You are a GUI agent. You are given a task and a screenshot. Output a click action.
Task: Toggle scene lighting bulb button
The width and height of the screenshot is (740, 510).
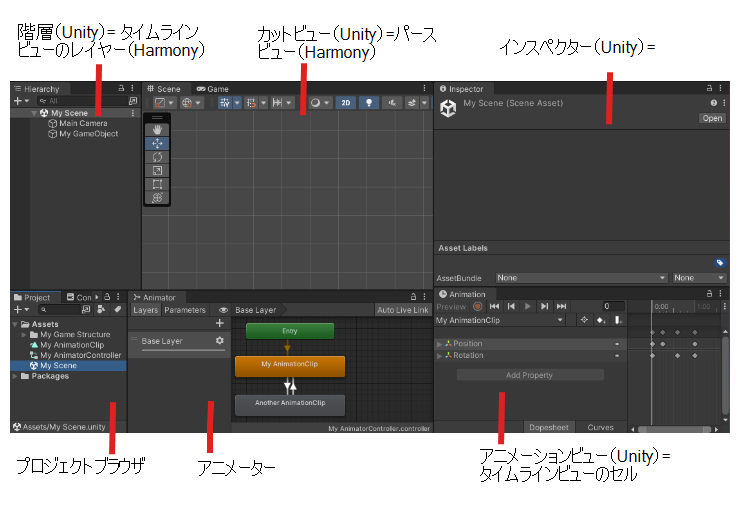tap(369, 103)
